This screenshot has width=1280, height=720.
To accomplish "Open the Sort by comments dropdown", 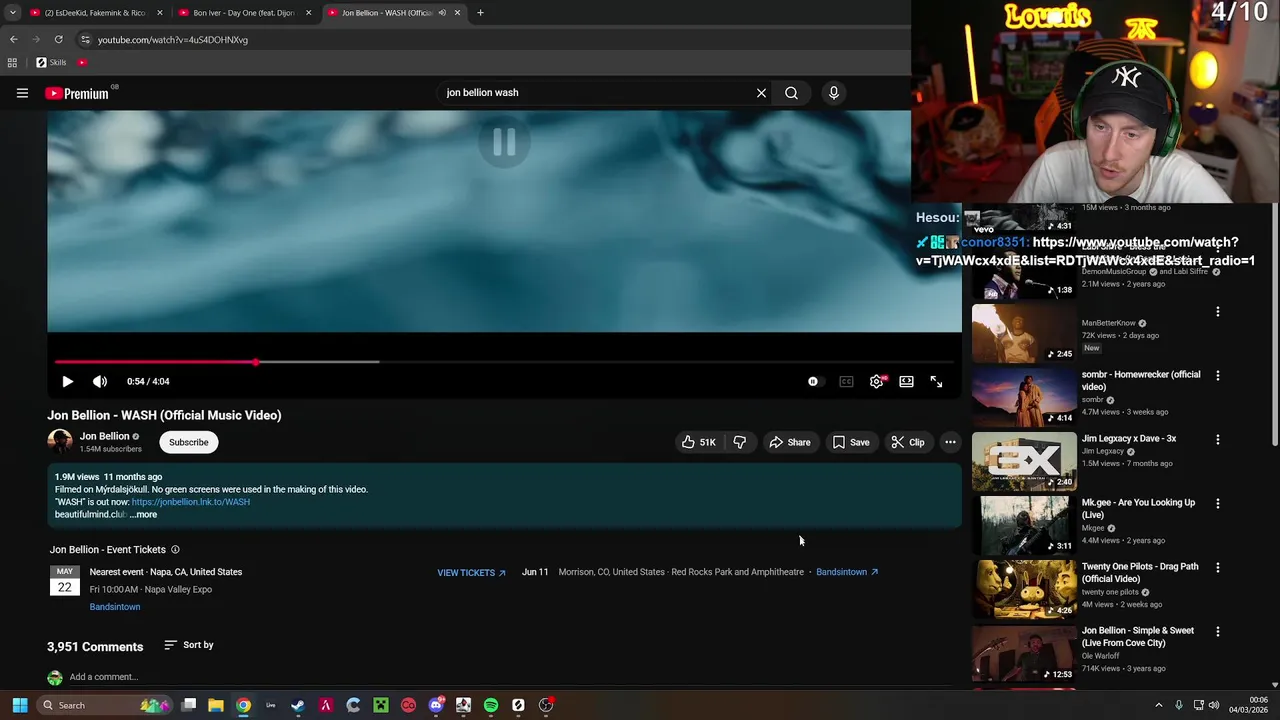I will (x=189, y=645).
